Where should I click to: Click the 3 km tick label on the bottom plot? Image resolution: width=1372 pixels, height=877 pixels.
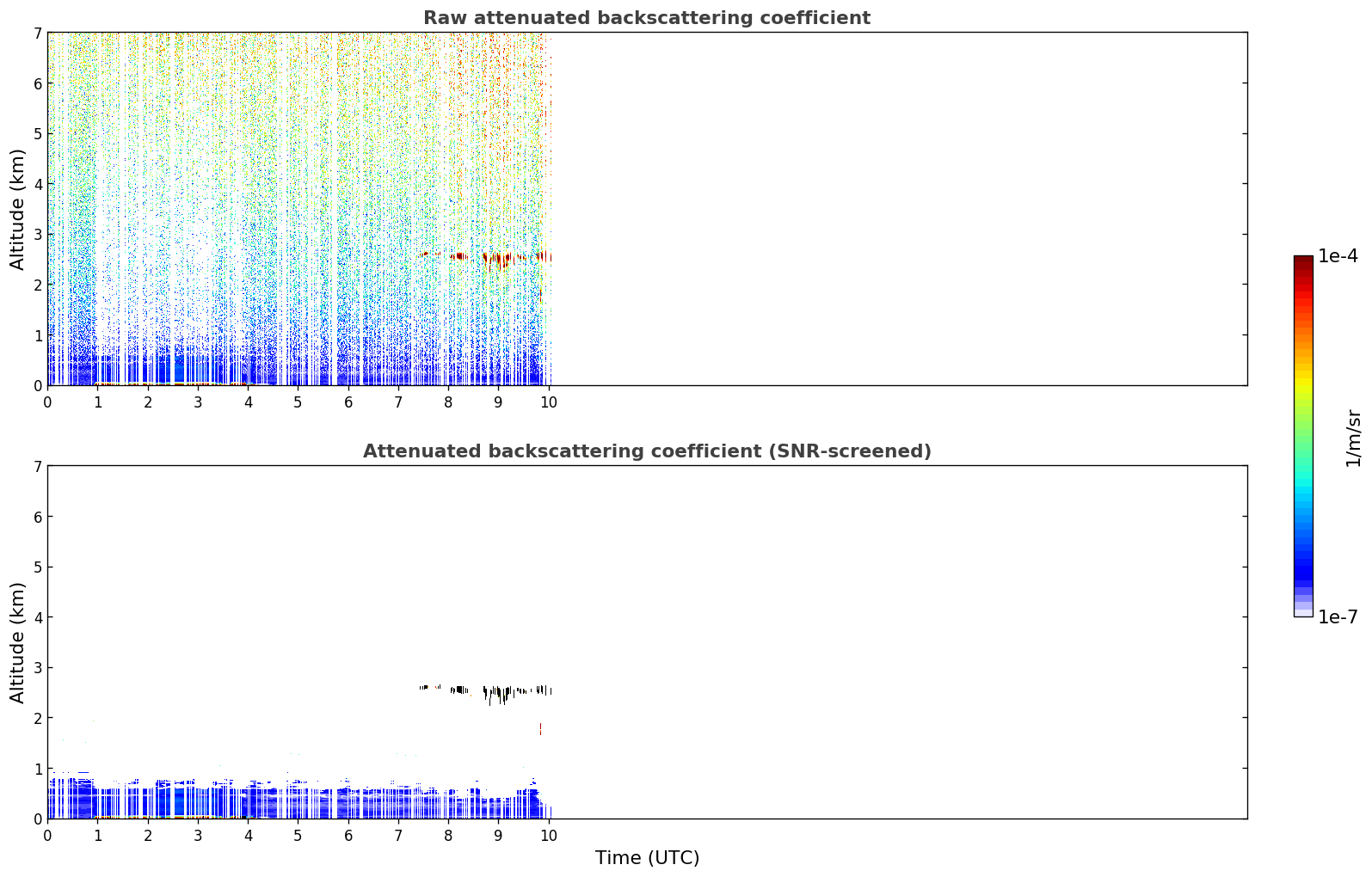(38, 667)
